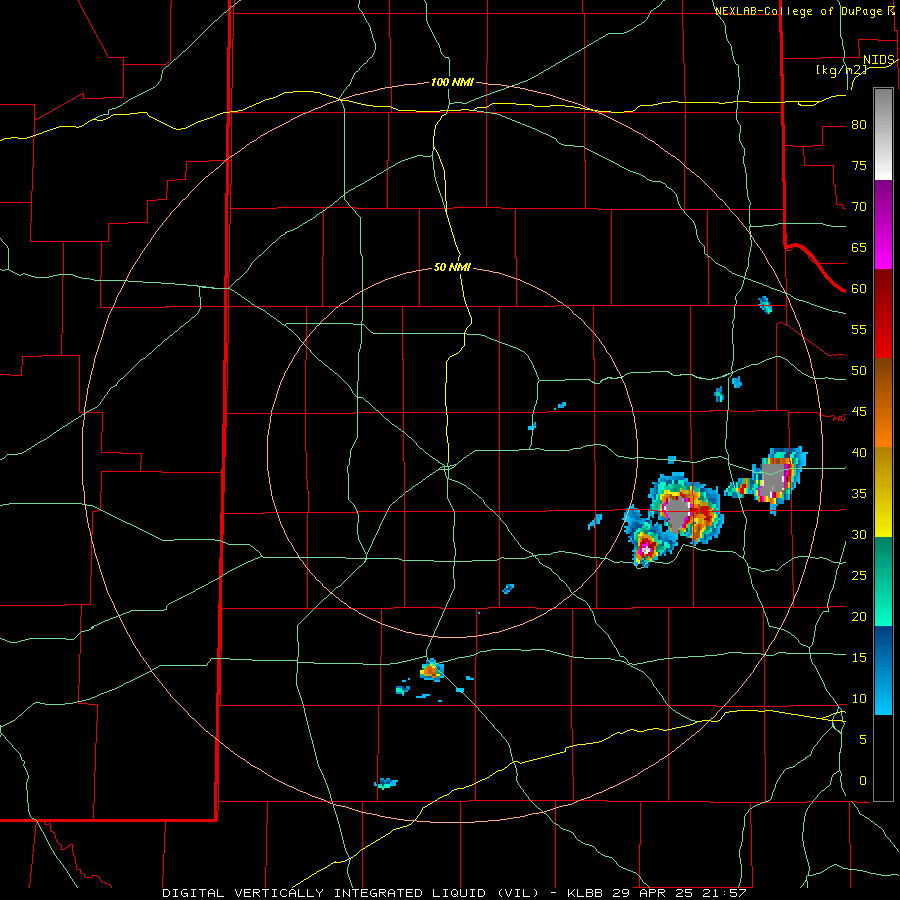The width and height of the screenshot is (900, 900).
Task: Select the 60 value on the VIL scale
Action: 859,289
